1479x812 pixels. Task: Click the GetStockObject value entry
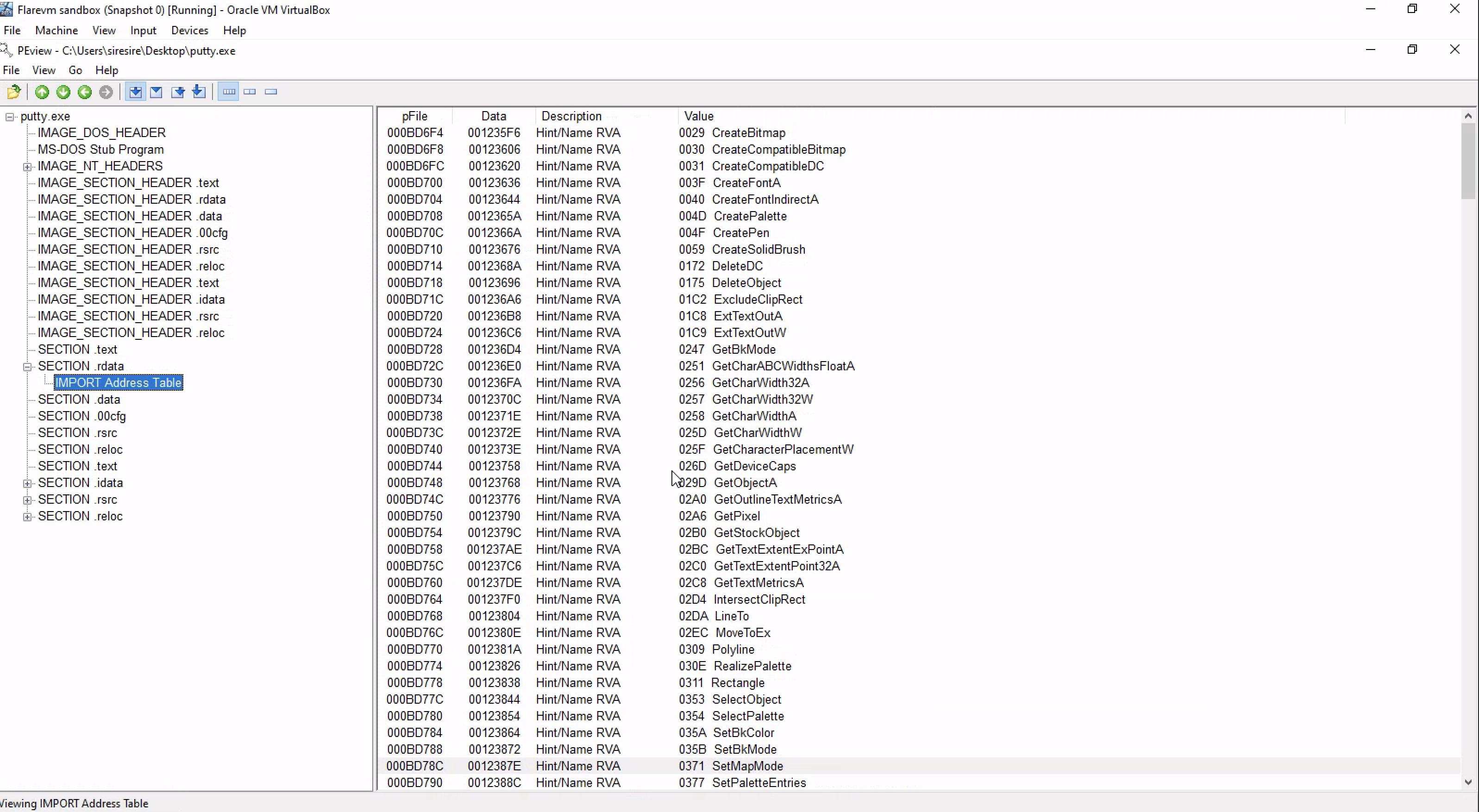[739, 532]
